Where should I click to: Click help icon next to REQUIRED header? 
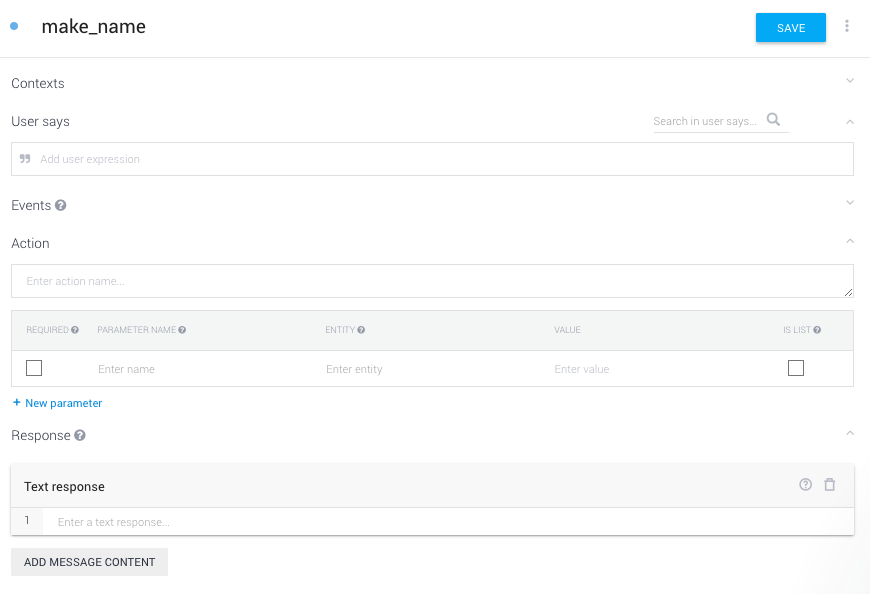tap(75, 330)
